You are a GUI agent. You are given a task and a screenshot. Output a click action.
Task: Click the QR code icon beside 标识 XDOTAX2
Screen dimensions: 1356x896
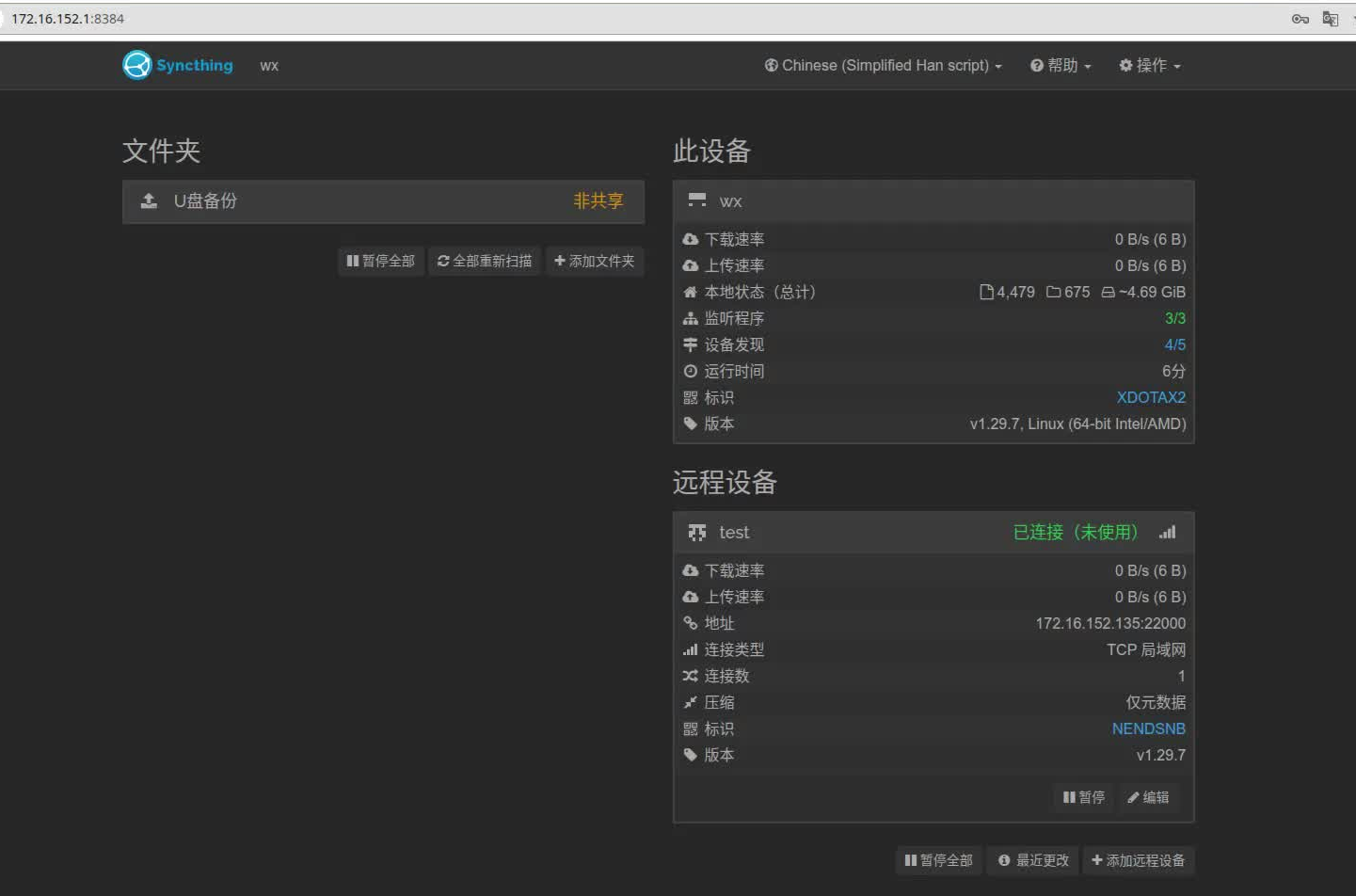691,397
